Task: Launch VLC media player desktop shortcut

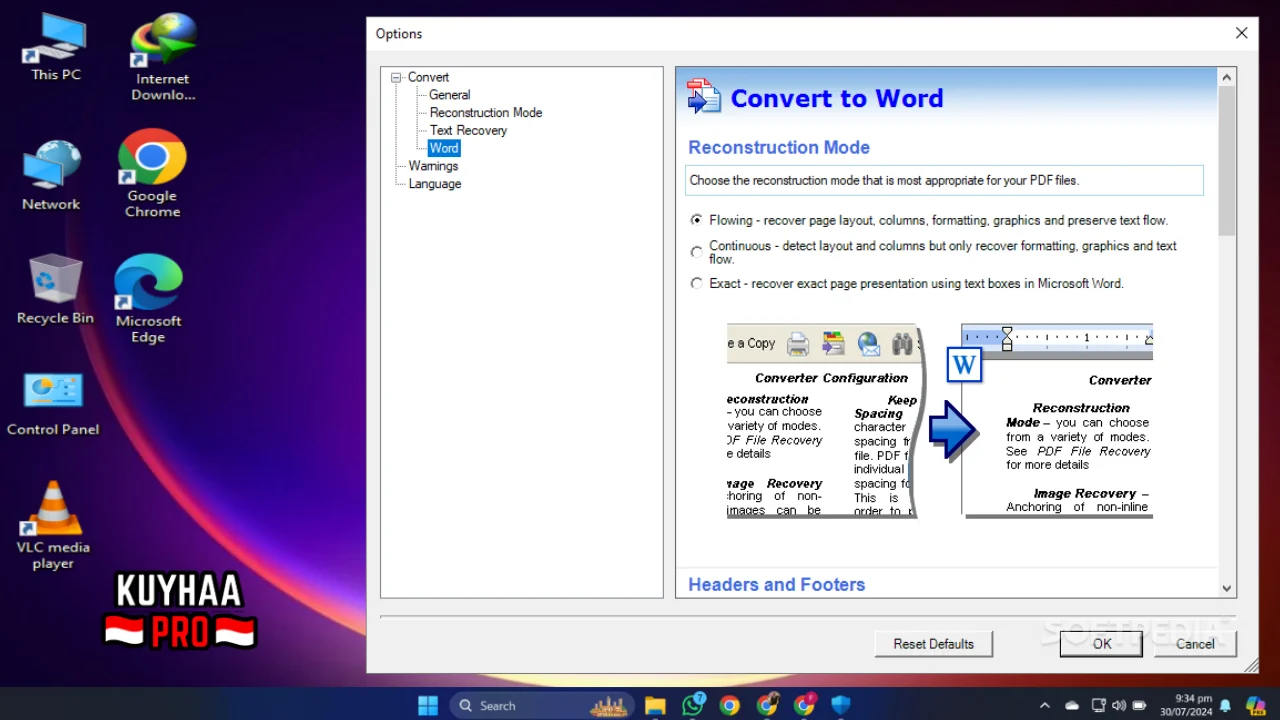Action: click(53, 525)
